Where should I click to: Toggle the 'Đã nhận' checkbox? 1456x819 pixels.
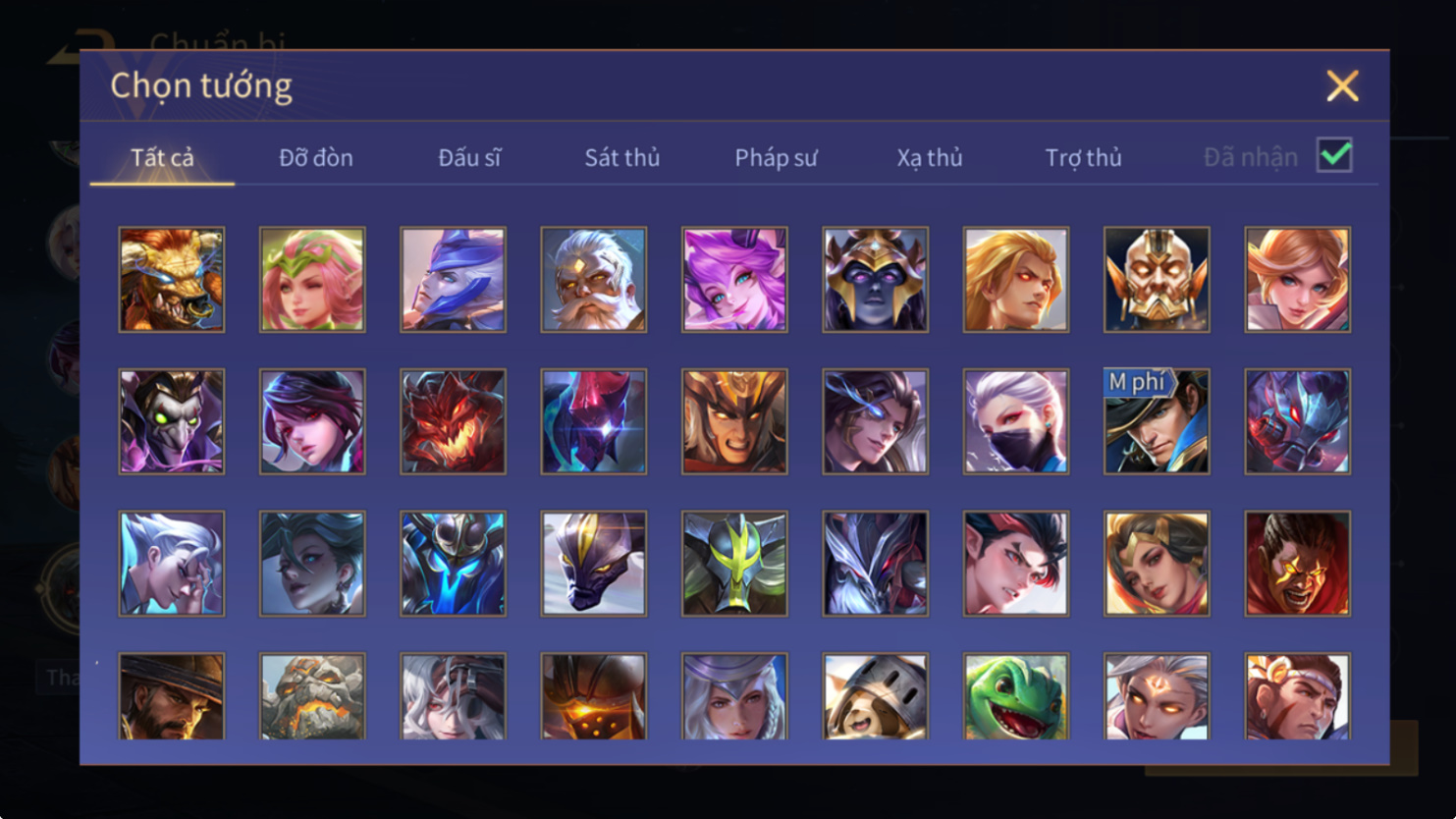pos(1335,155)
